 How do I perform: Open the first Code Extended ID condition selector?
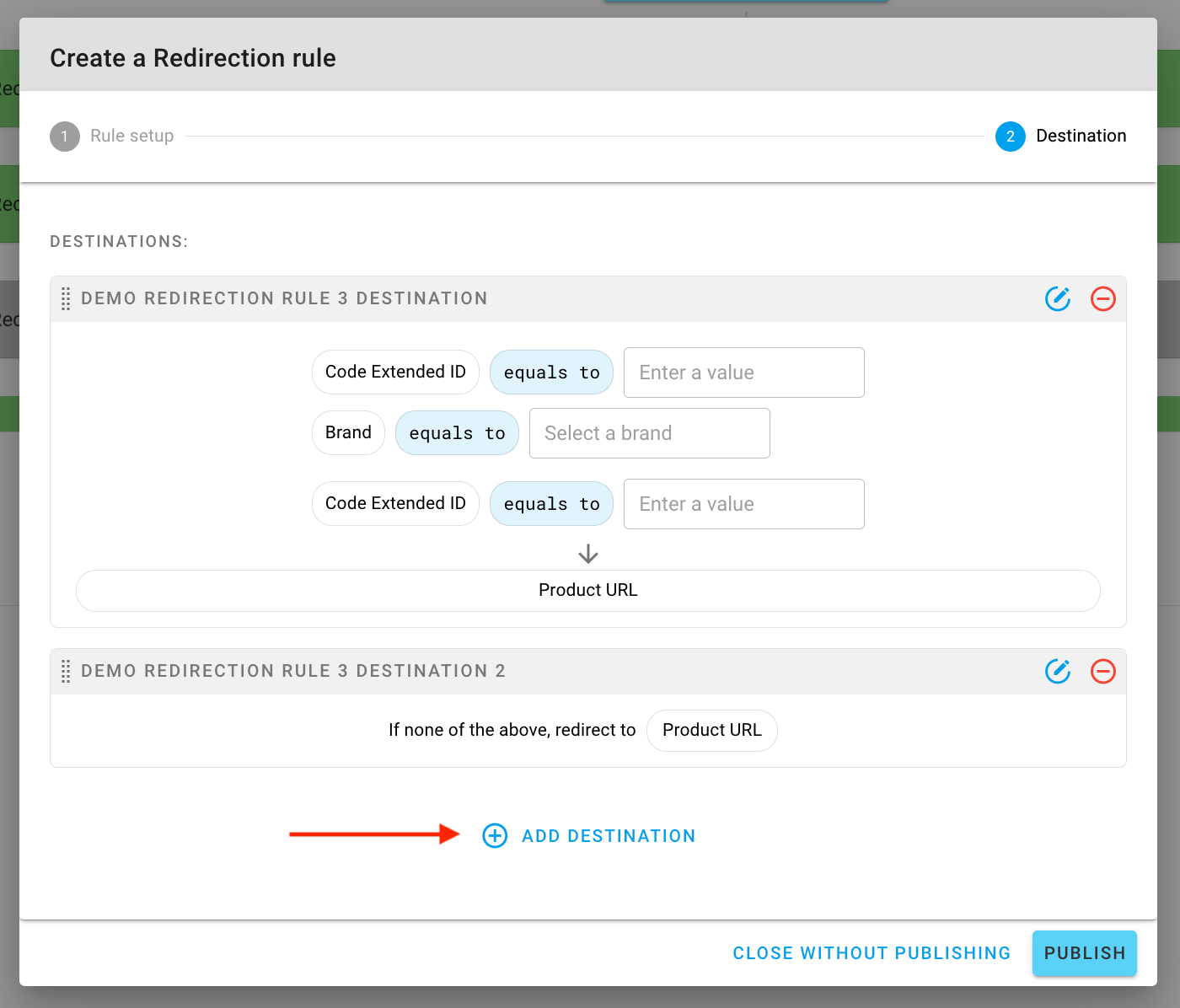395,372
